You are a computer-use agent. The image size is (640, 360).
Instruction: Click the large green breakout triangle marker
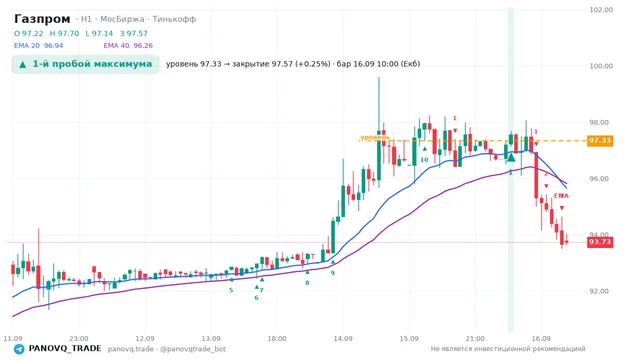(511, 157)
